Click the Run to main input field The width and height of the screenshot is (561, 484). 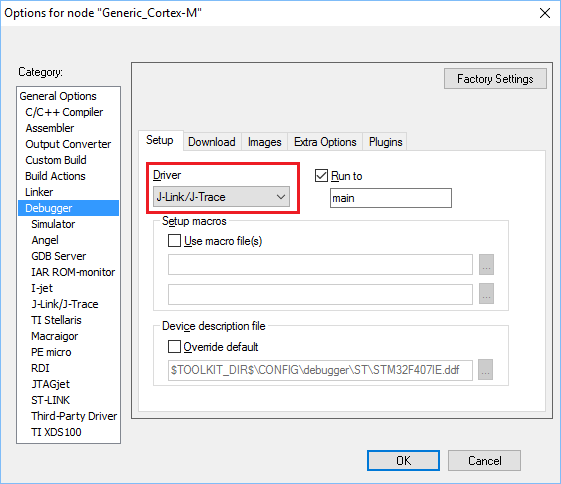pos(391,198)
